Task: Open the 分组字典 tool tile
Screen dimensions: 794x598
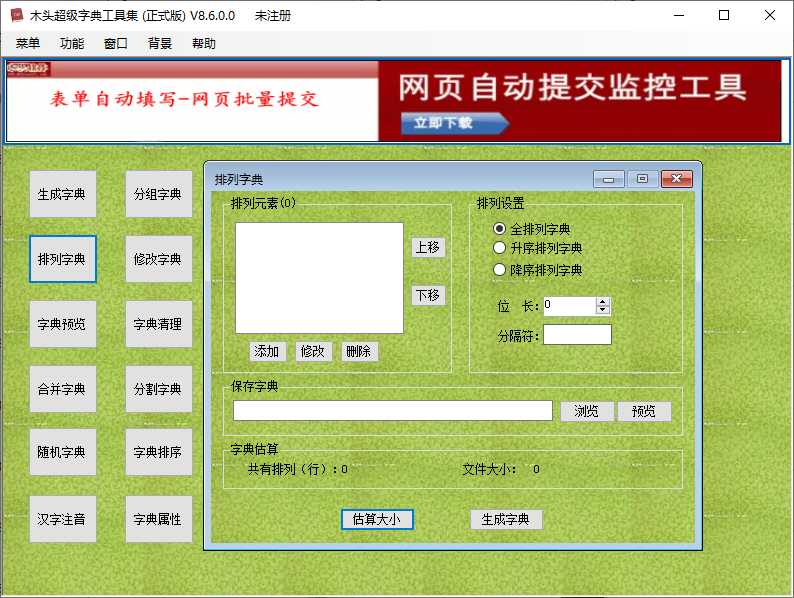Action: point(159,194)
